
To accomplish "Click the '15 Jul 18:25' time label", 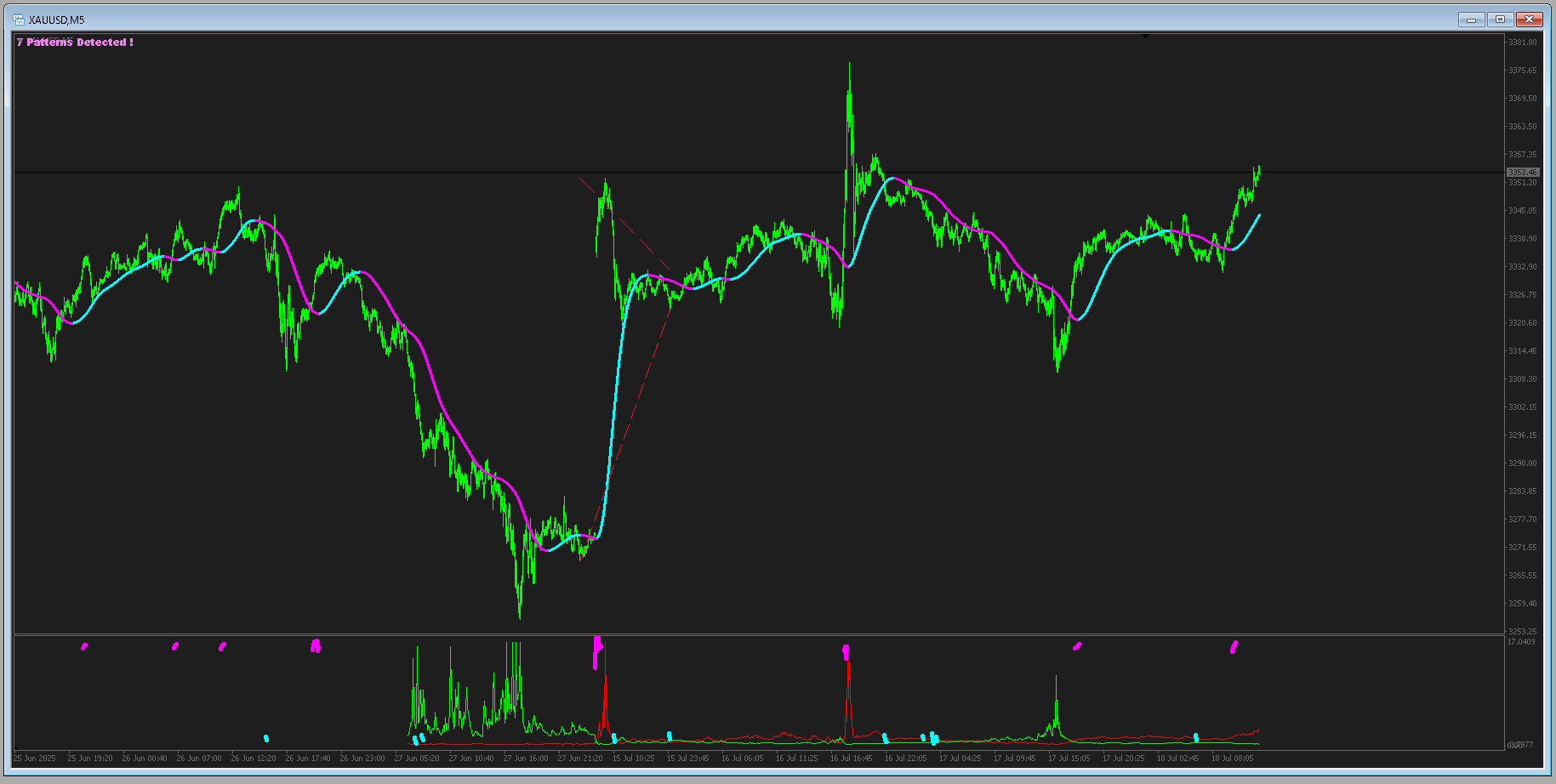I will point(634,758).
